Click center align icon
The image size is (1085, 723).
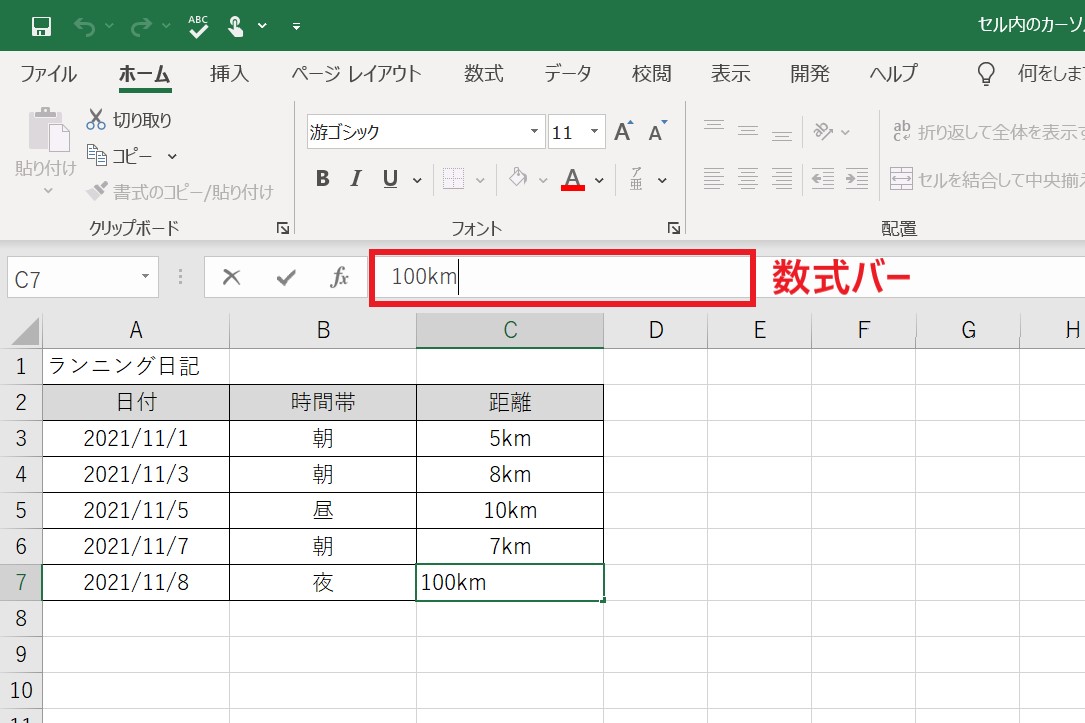pyautogui.click(x=747, y=179)
